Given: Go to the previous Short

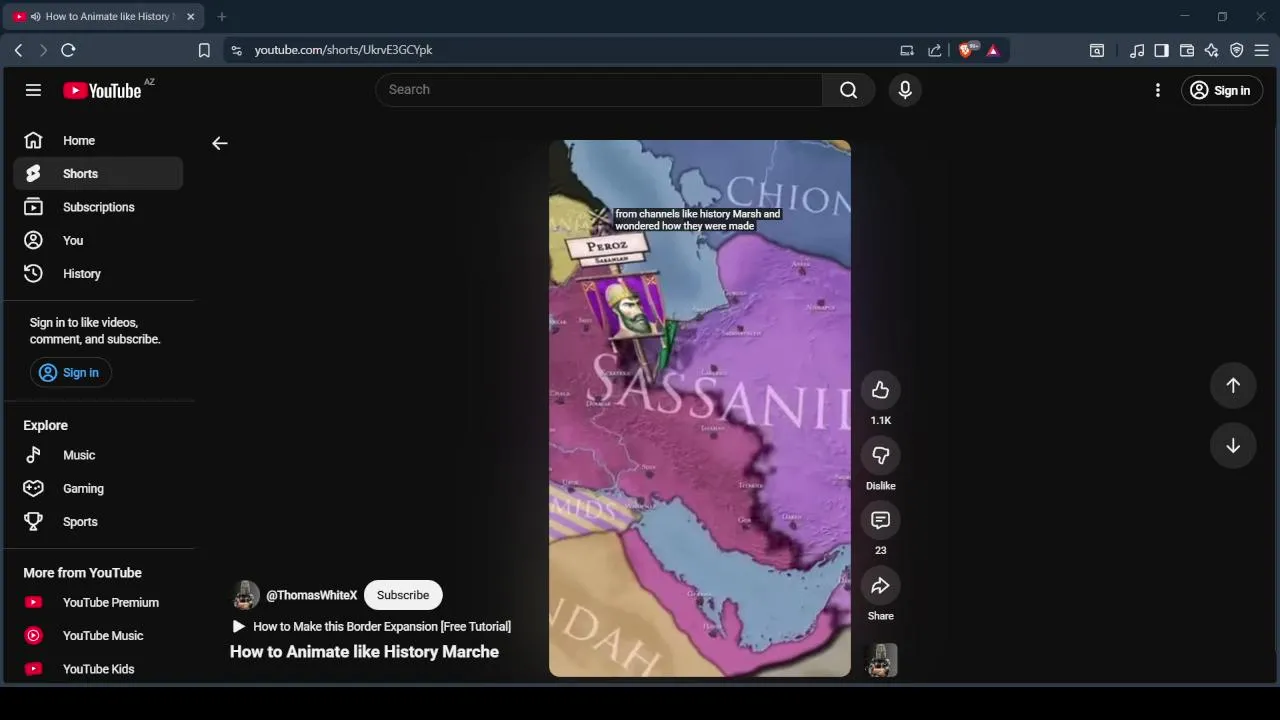Looking at the screenshot, I should tap(1233, 386).
